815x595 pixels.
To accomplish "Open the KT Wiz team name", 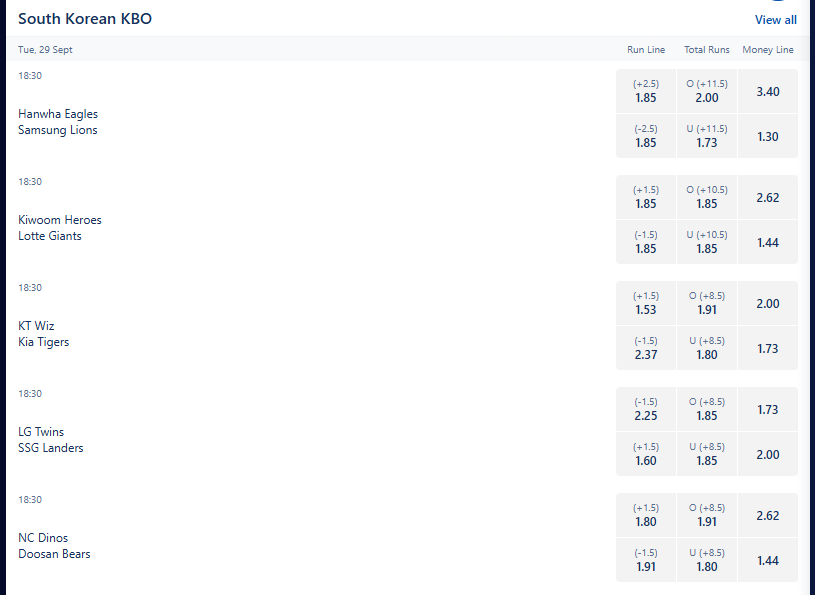I will (36, 326).
